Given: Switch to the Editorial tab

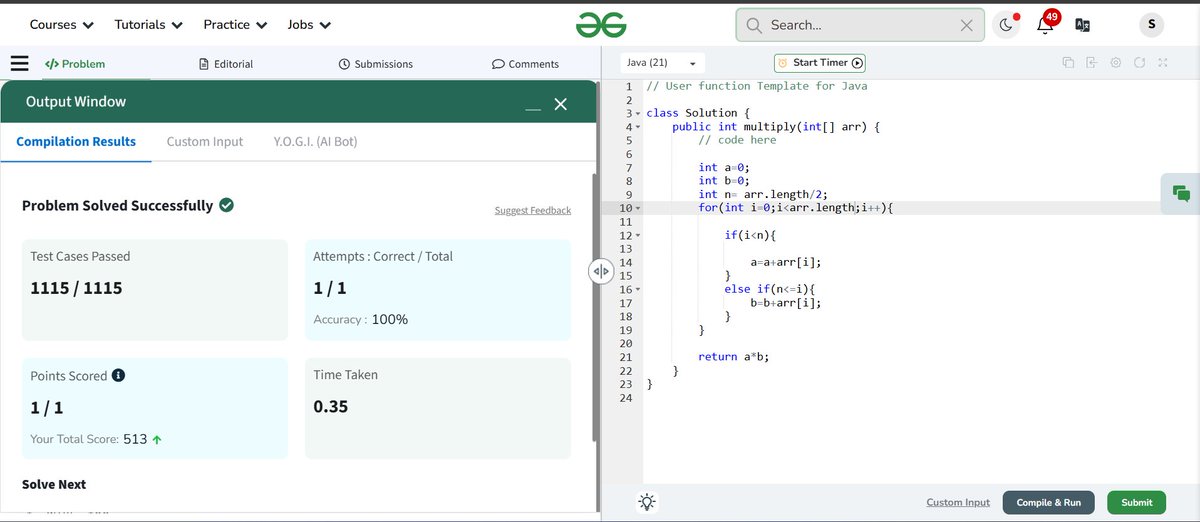Looking at the screenshot, I should click(x=226, y=64).
